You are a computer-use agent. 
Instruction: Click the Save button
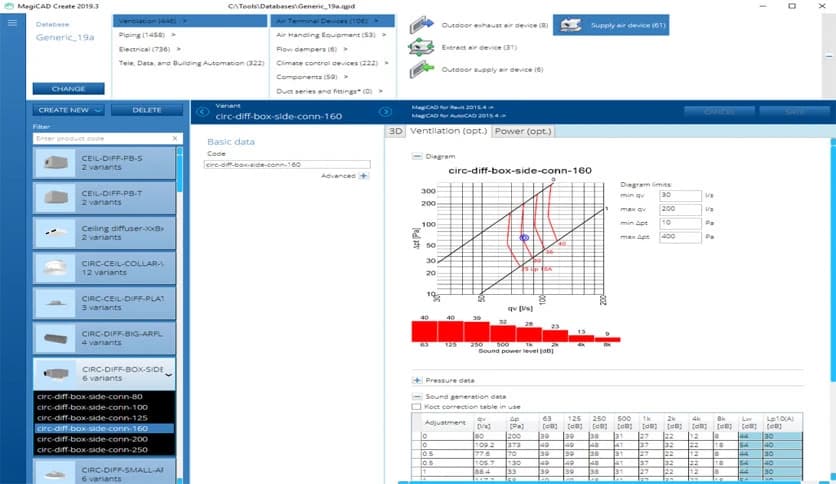click(x=794, y=111)
